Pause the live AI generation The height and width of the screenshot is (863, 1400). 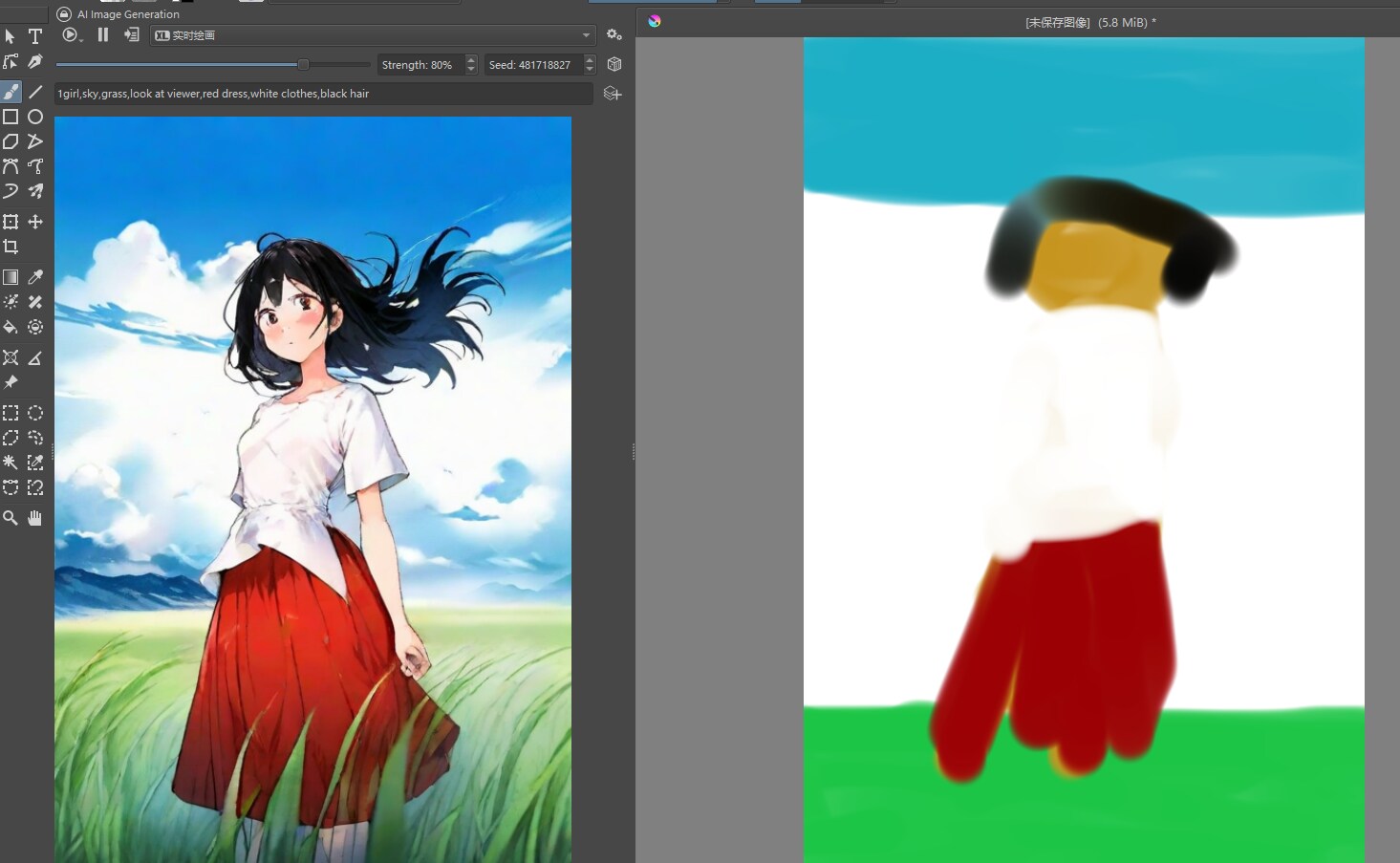pyautogui.click(x=103, y=34)
